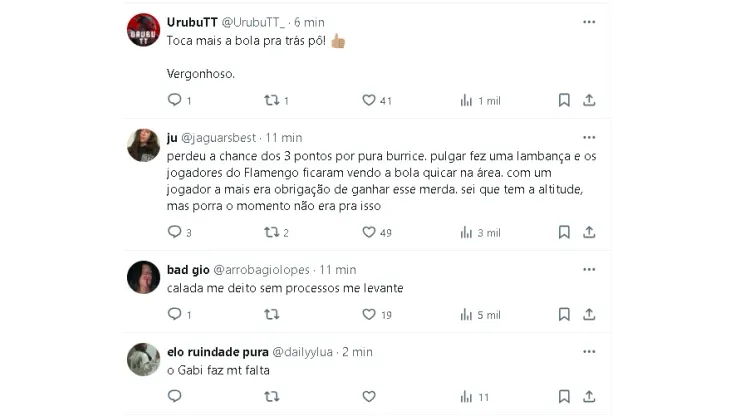Open more options on UrubuTT tweet
The image size is (740, 416).
pyautogui.click(x=589, y=22)
